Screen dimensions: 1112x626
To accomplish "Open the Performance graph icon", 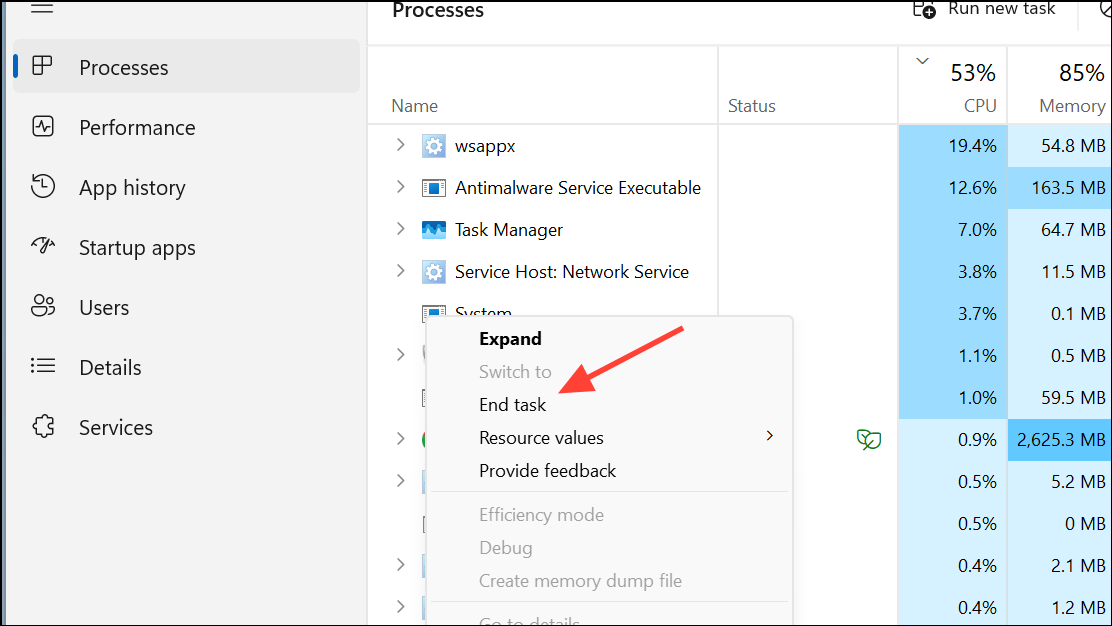I will tap(42, 127).
